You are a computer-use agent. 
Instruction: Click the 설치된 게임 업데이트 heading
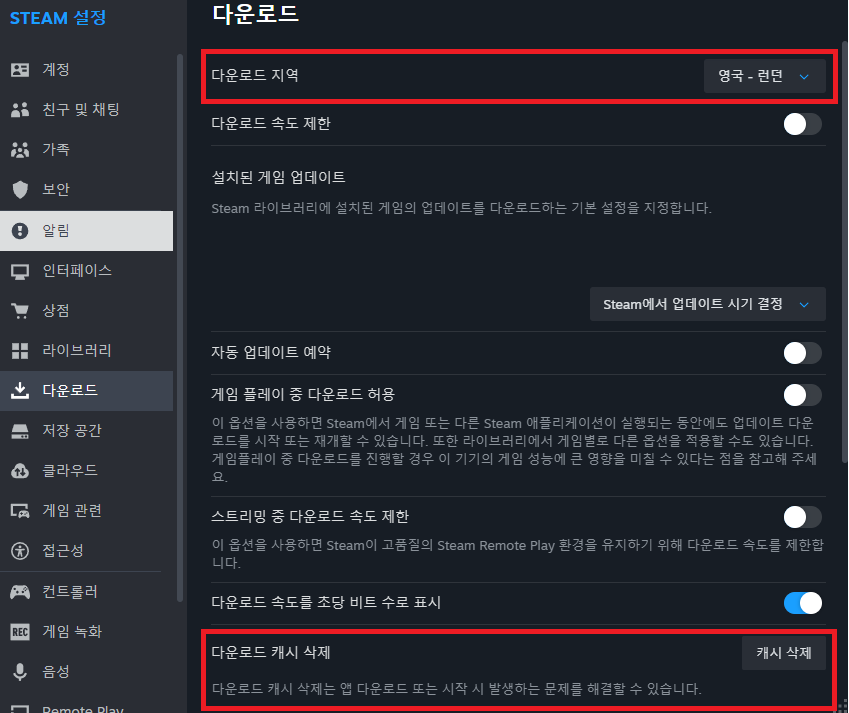(x=278, y=178)
